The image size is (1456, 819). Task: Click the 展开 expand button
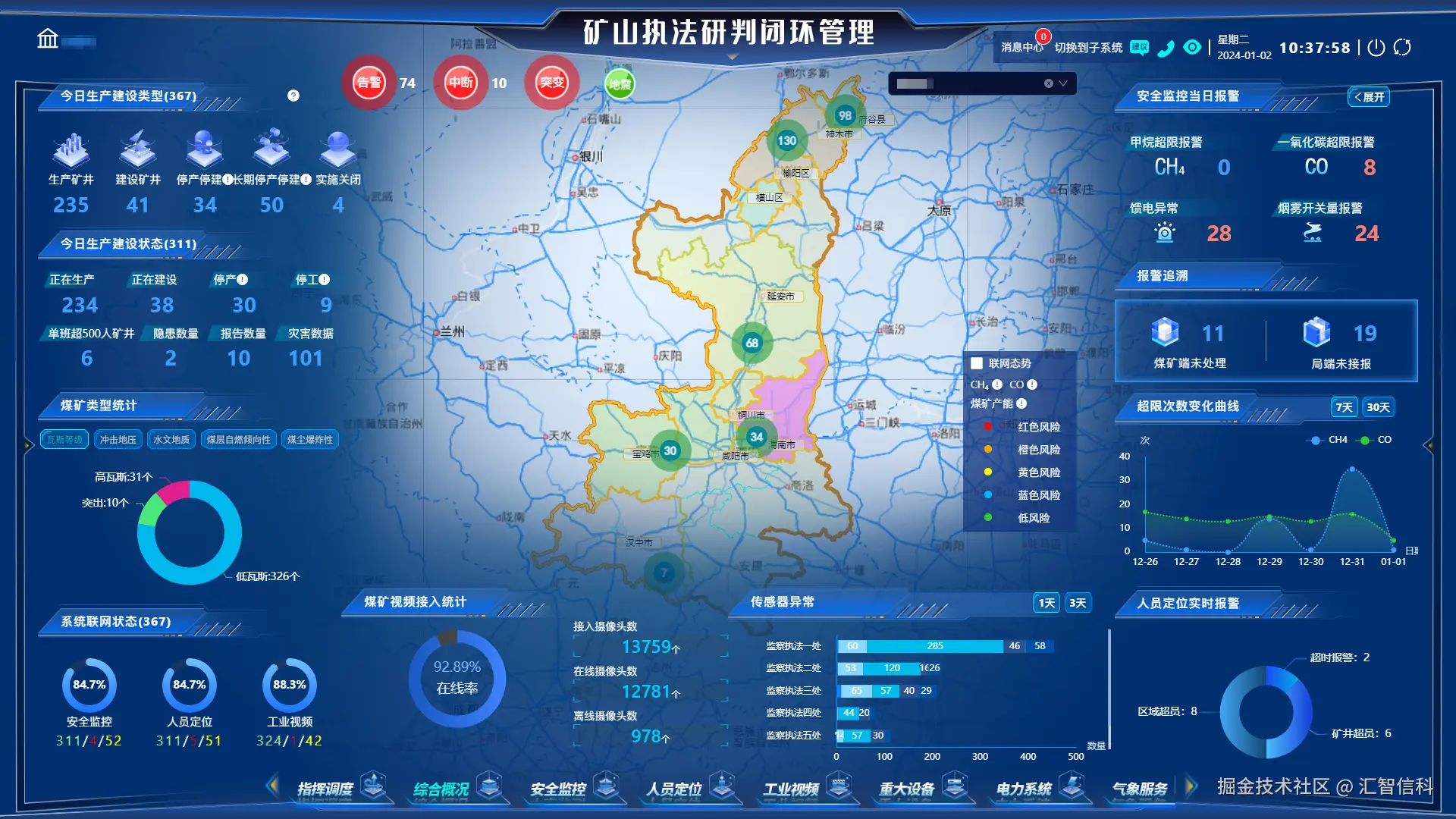[1369, 97]
